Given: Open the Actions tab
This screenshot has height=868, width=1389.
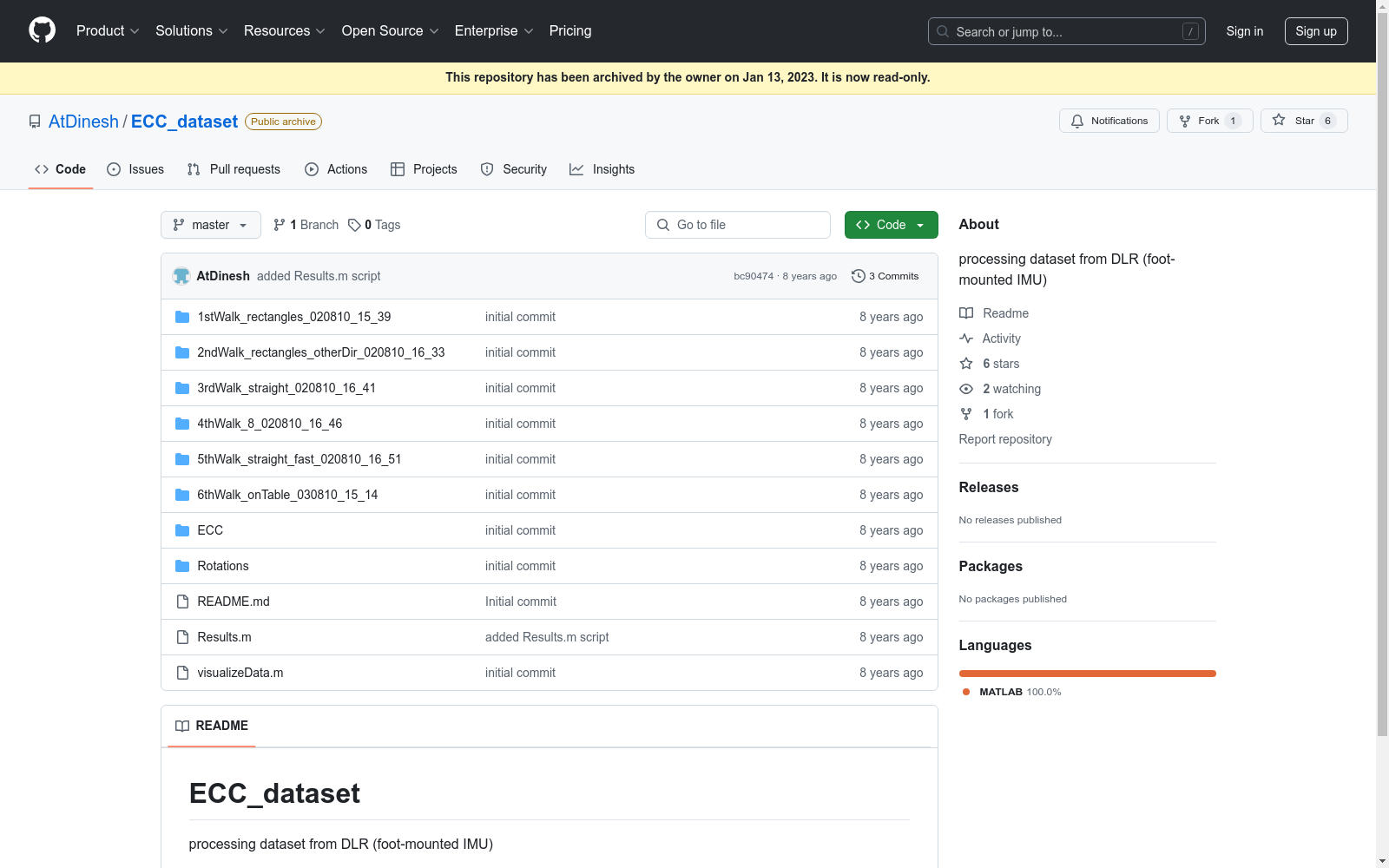Looking at the screenshot, I should coord(336,169).
